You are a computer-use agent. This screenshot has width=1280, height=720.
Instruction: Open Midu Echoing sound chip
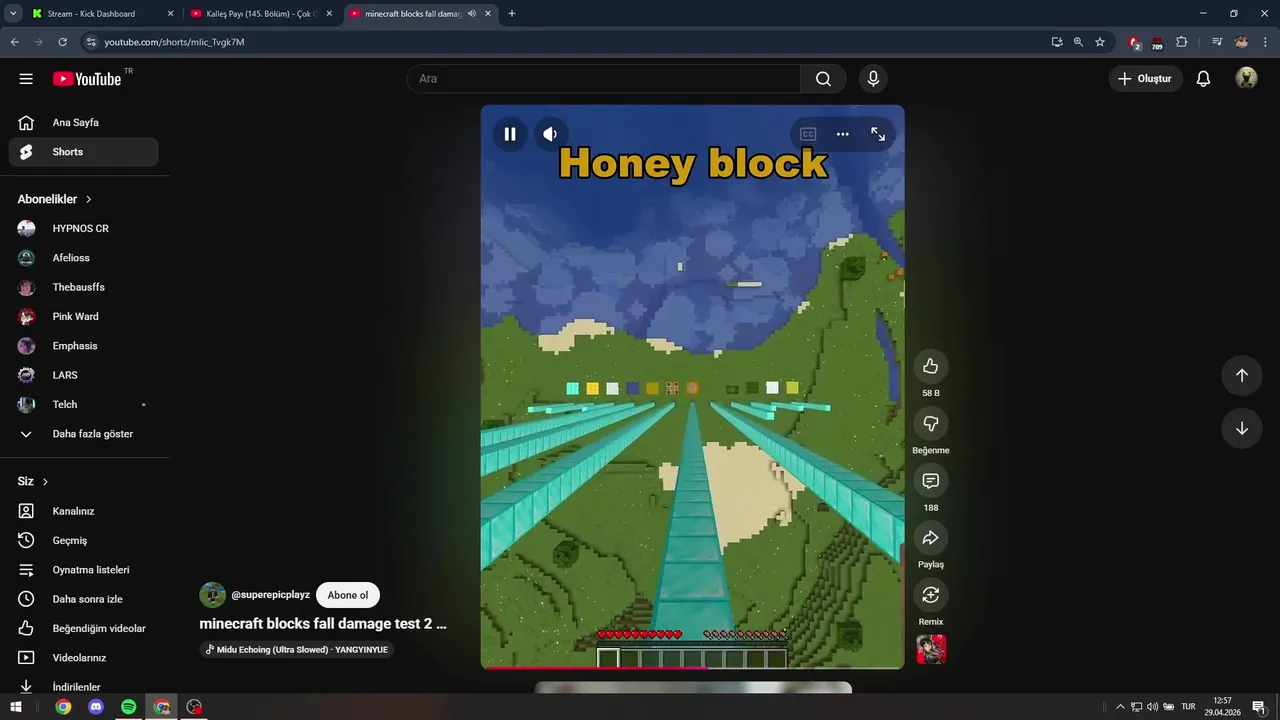coord(296,650)
